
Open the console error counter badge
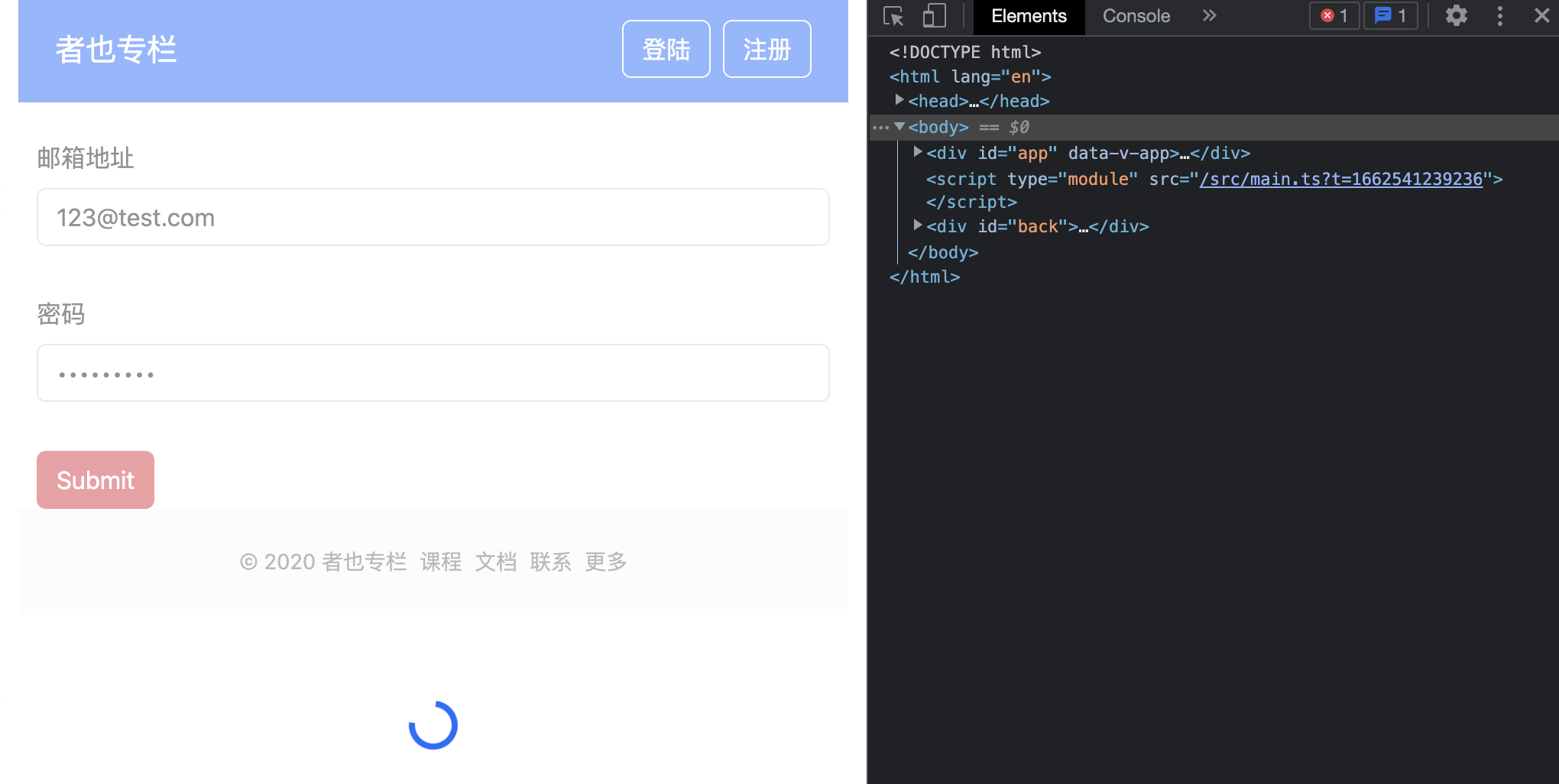tap(1333, 15)
